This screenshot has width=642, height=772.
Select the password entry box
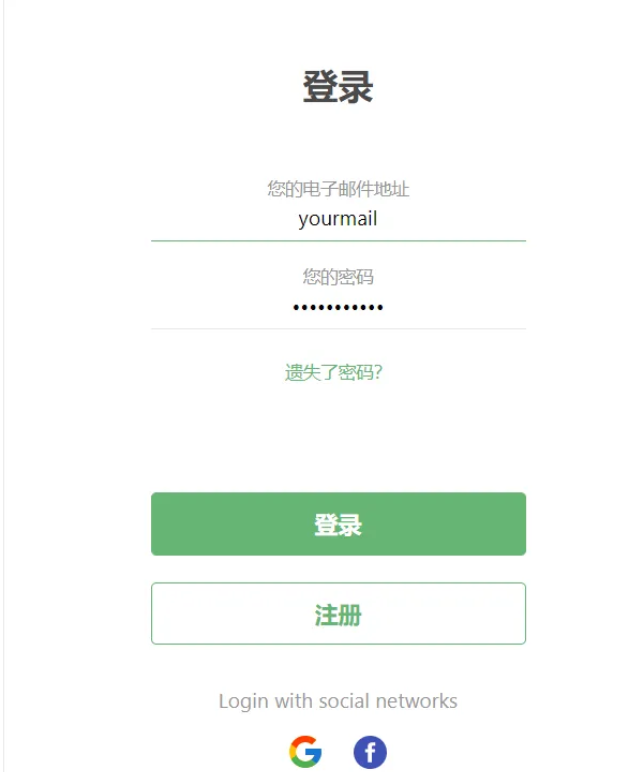[338, 307]
